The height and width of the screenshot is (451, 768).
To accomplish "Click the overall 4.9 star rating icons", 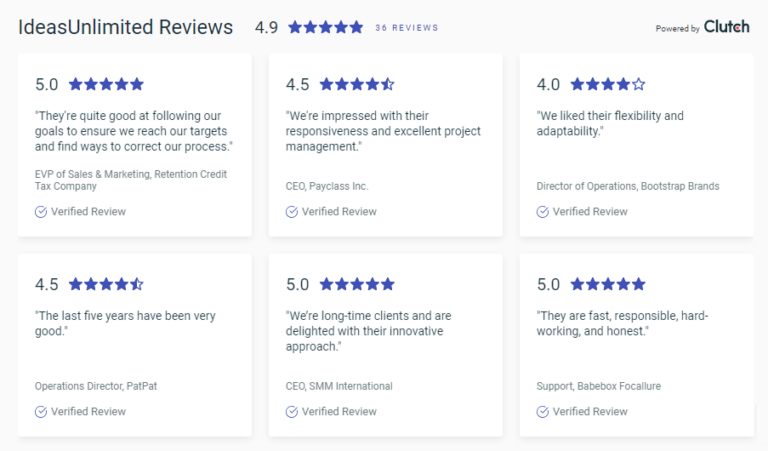I will coord(326,27).
